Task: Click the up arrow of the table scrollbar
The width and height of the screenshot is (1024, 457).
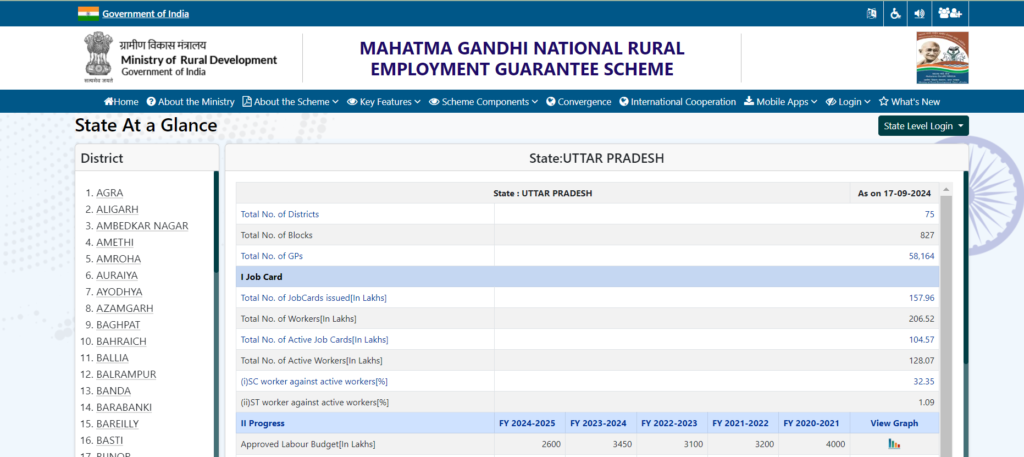Action: coord(946,189)
